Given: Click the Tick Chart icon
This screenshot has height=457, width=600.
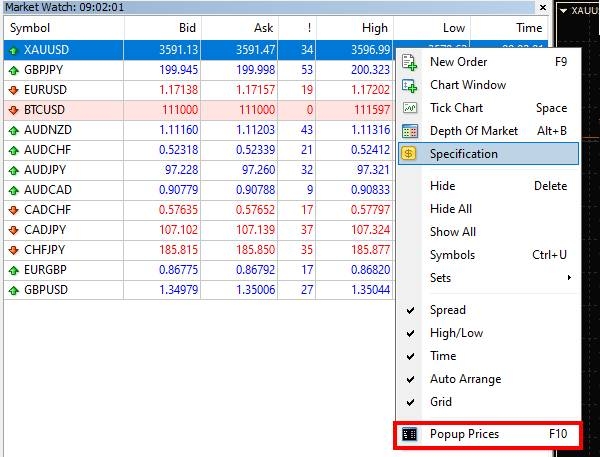Looking at the screenshot, I should coord(410,108).
